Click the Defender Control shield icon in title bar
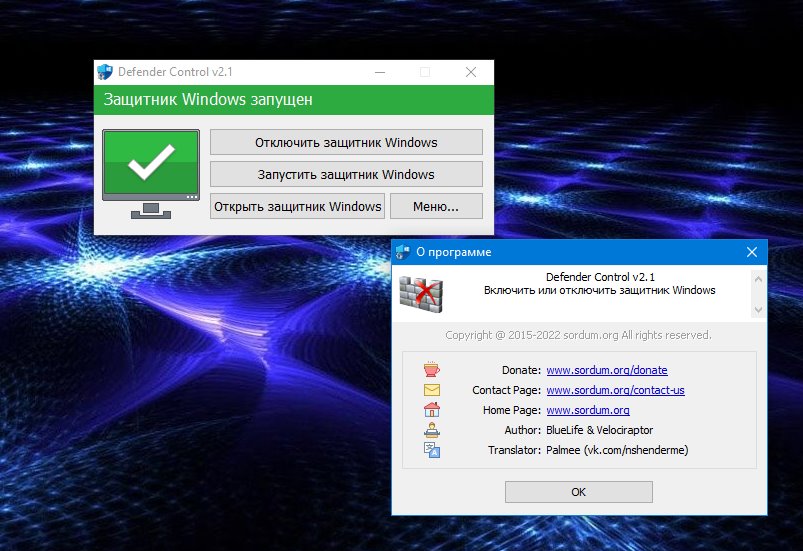Screen dimensions: 803x551 [x=105, y=72]
